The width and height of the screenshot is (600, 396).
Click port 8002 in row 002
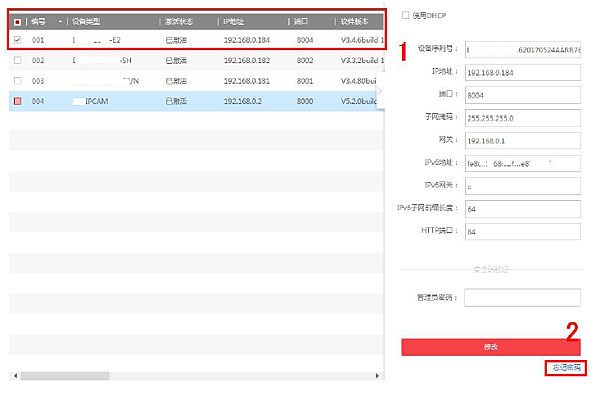[x=305, y=60]
